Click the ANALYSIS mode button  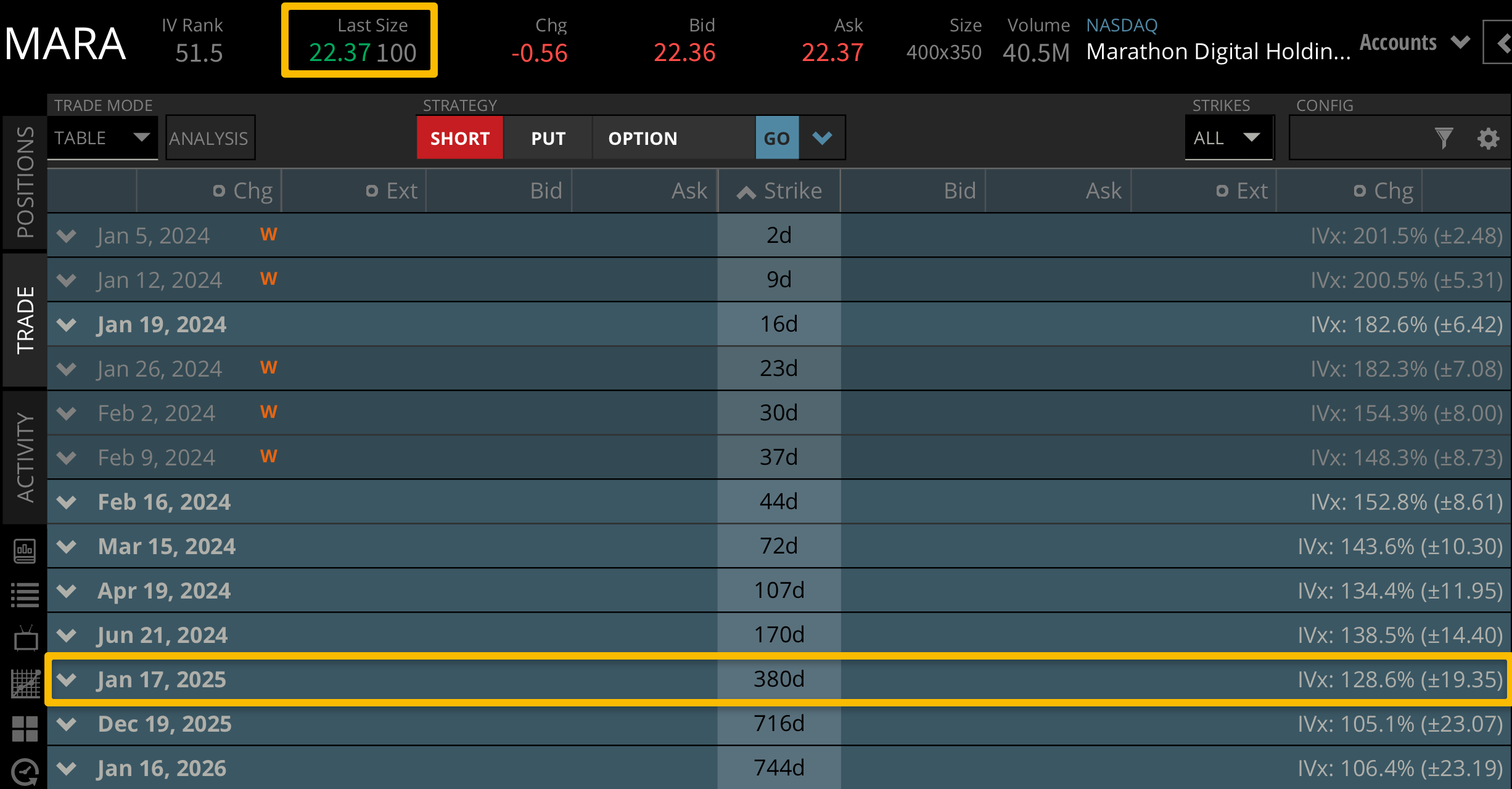click(209, 138)
